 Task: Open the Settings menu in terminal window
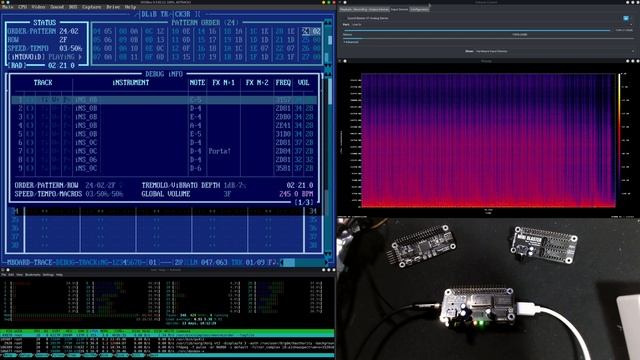tap(48, 275)
